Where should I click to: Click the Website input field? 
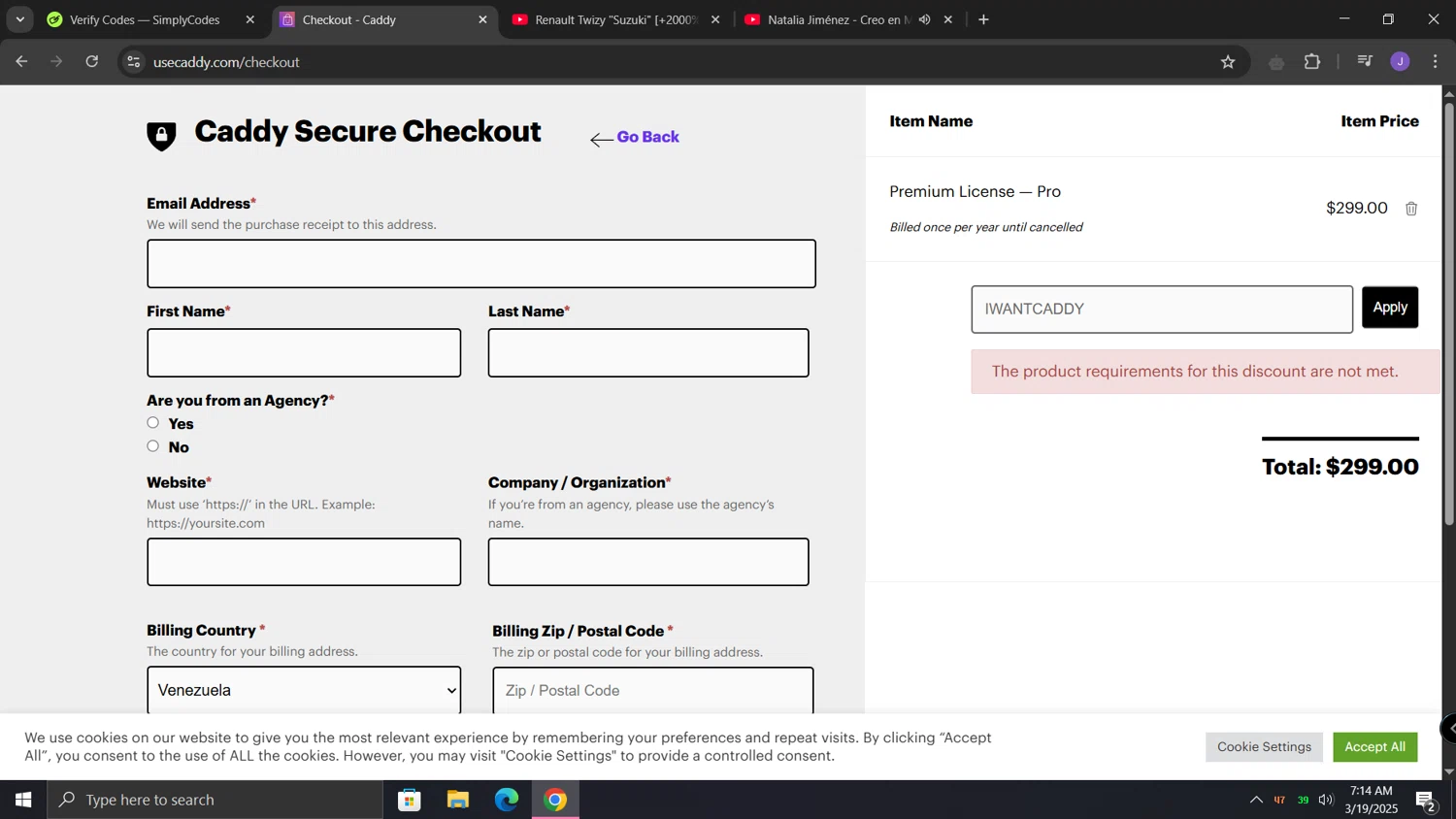coord(304,562)
